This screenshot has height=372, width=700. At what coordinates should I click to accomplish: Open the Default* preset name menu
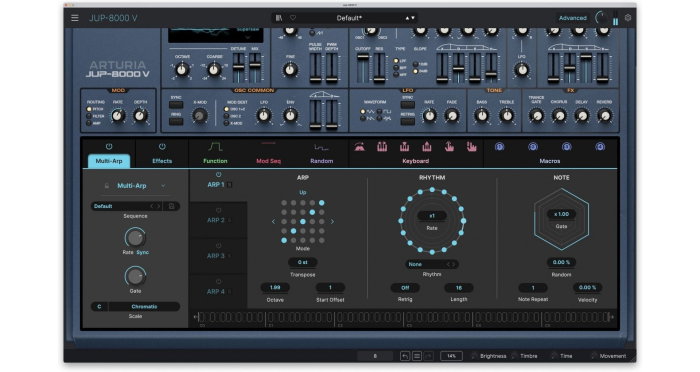click(349, 18)
